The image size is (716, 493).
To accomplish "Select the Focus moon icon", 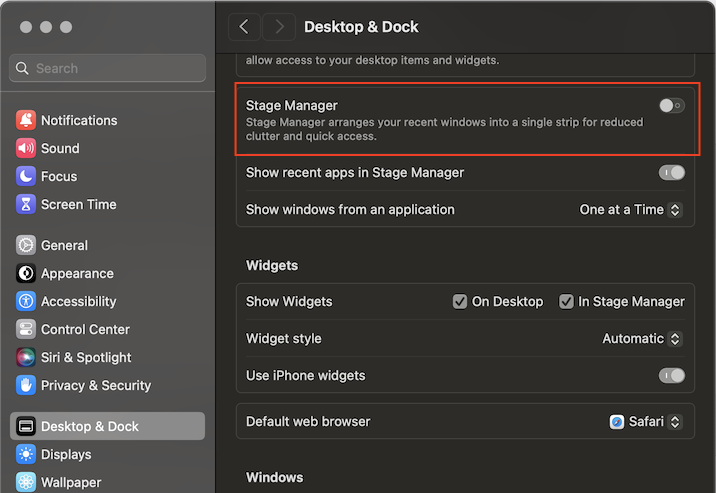I will 26,176.
